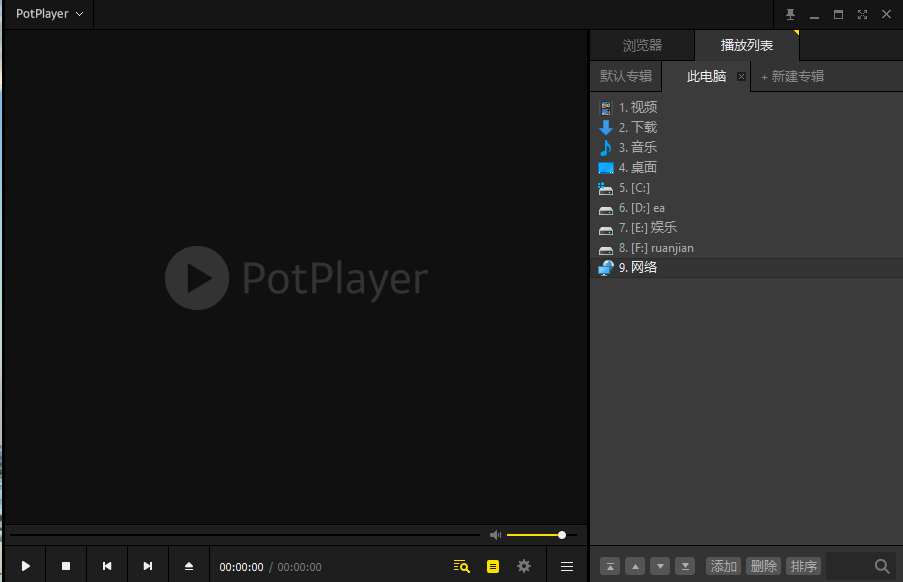Move item to bottom of playlist

685,566
